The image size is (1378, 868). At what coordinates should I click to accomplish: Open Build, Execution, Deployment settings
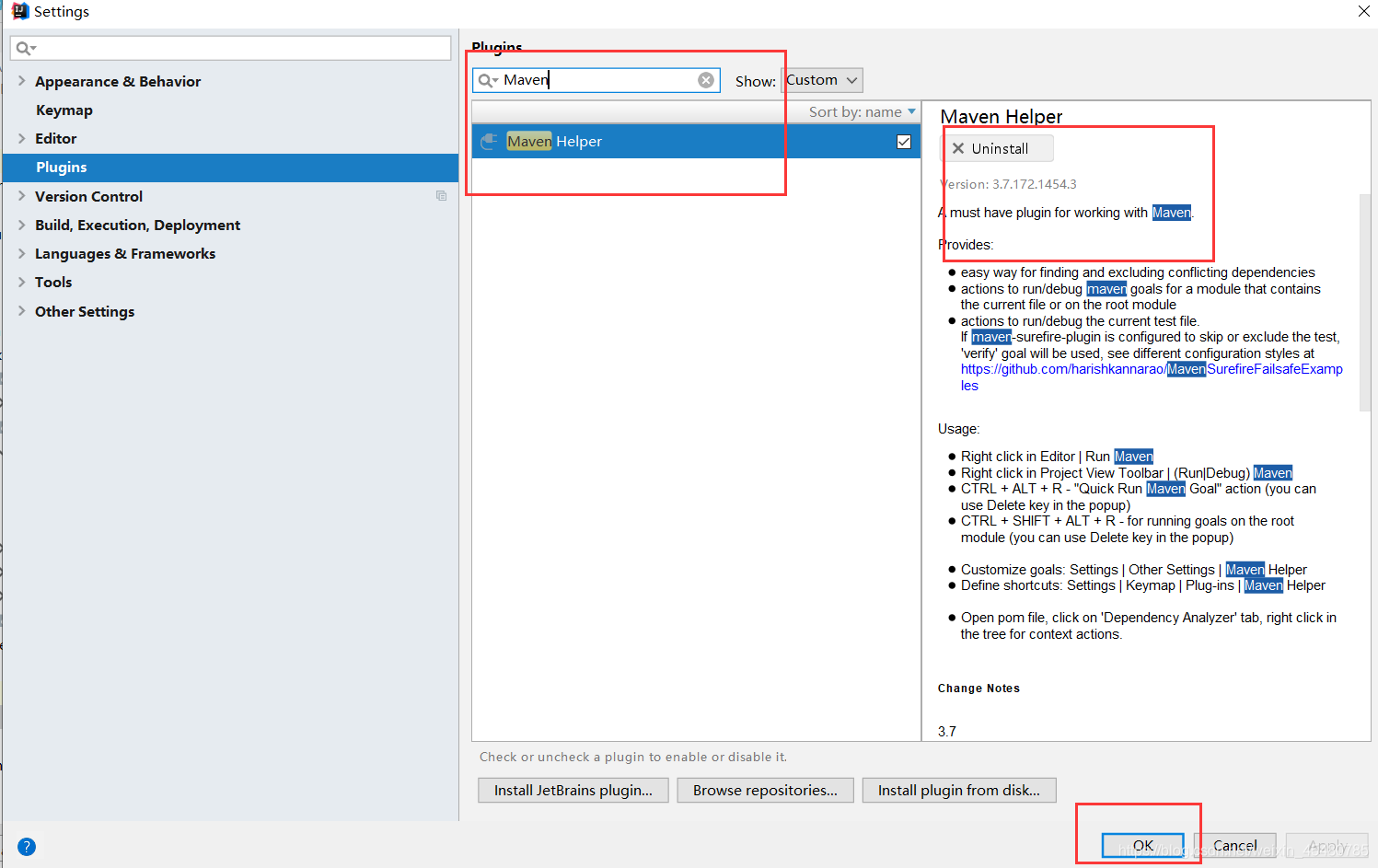(138, 225)
